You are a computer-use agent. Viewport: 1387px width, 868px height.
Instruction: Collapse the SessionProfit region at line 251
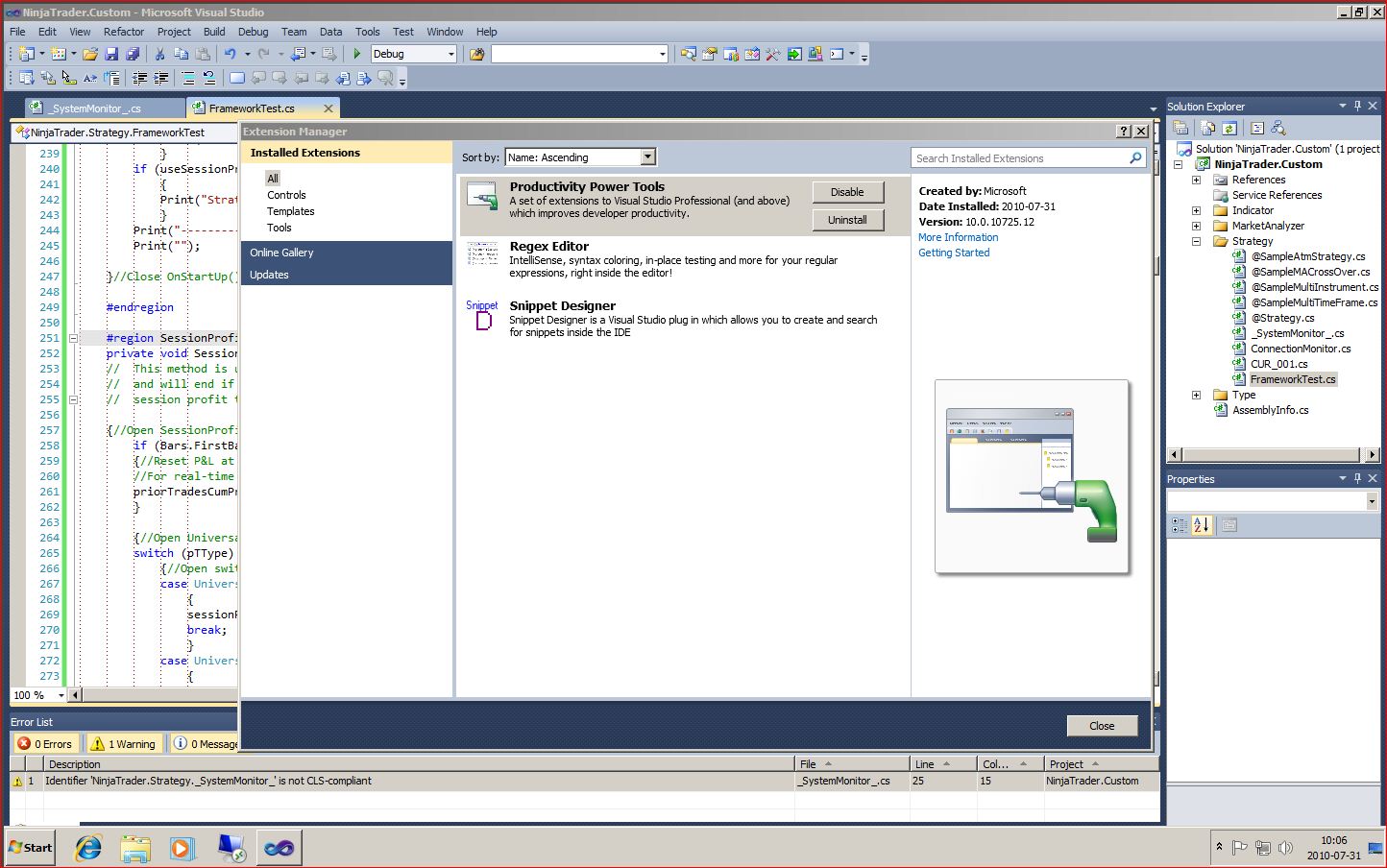click(73, 338)
